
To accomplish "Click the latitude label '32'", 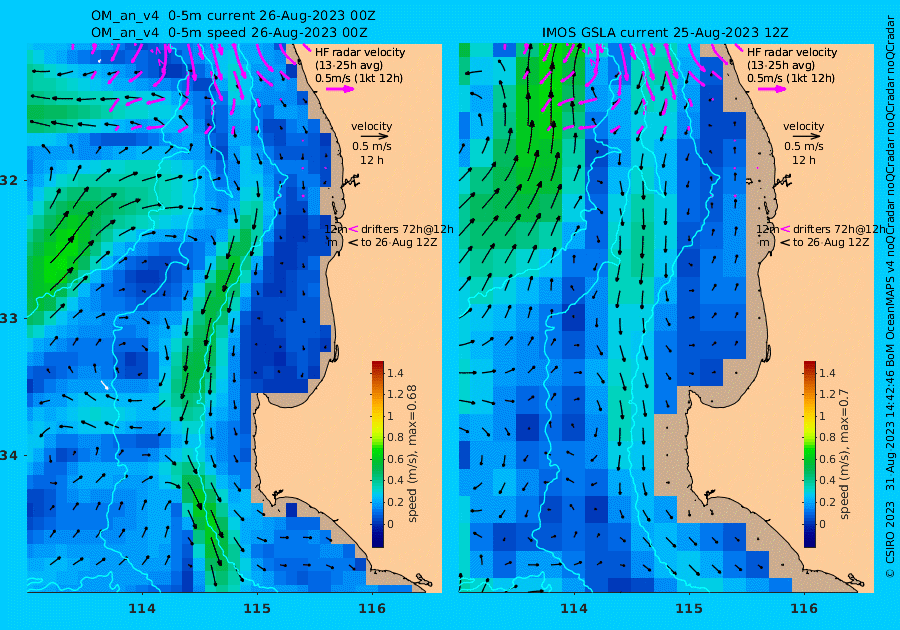I will (9, 181).
